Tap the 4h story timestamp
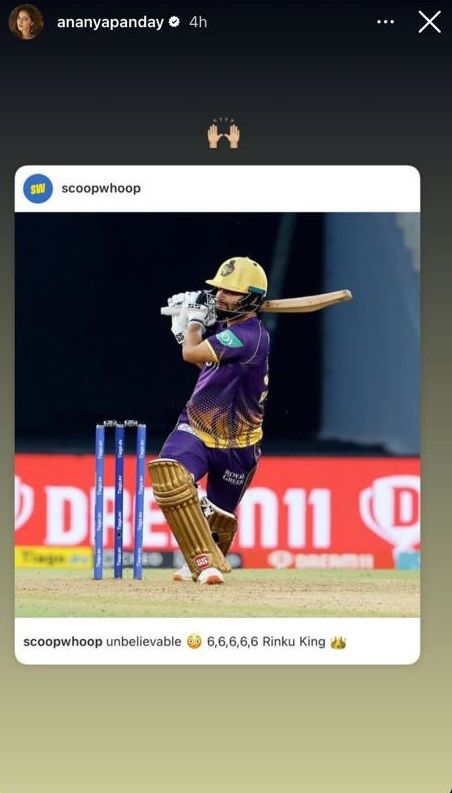 click(x=198, y=22)
